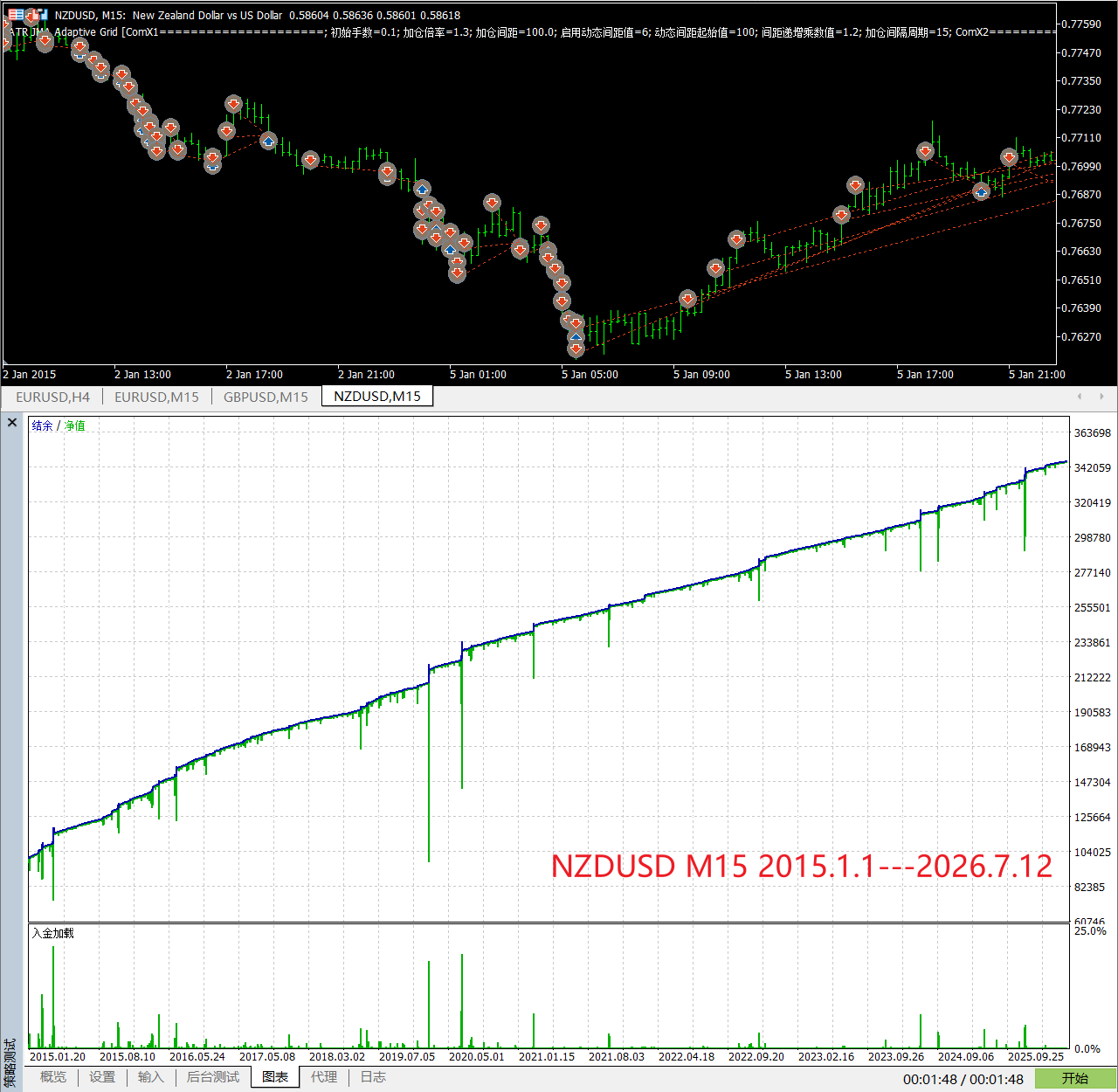Select the NZDUSD,M15 chart tab
1118x1092 pixels.
pos(377,397)
